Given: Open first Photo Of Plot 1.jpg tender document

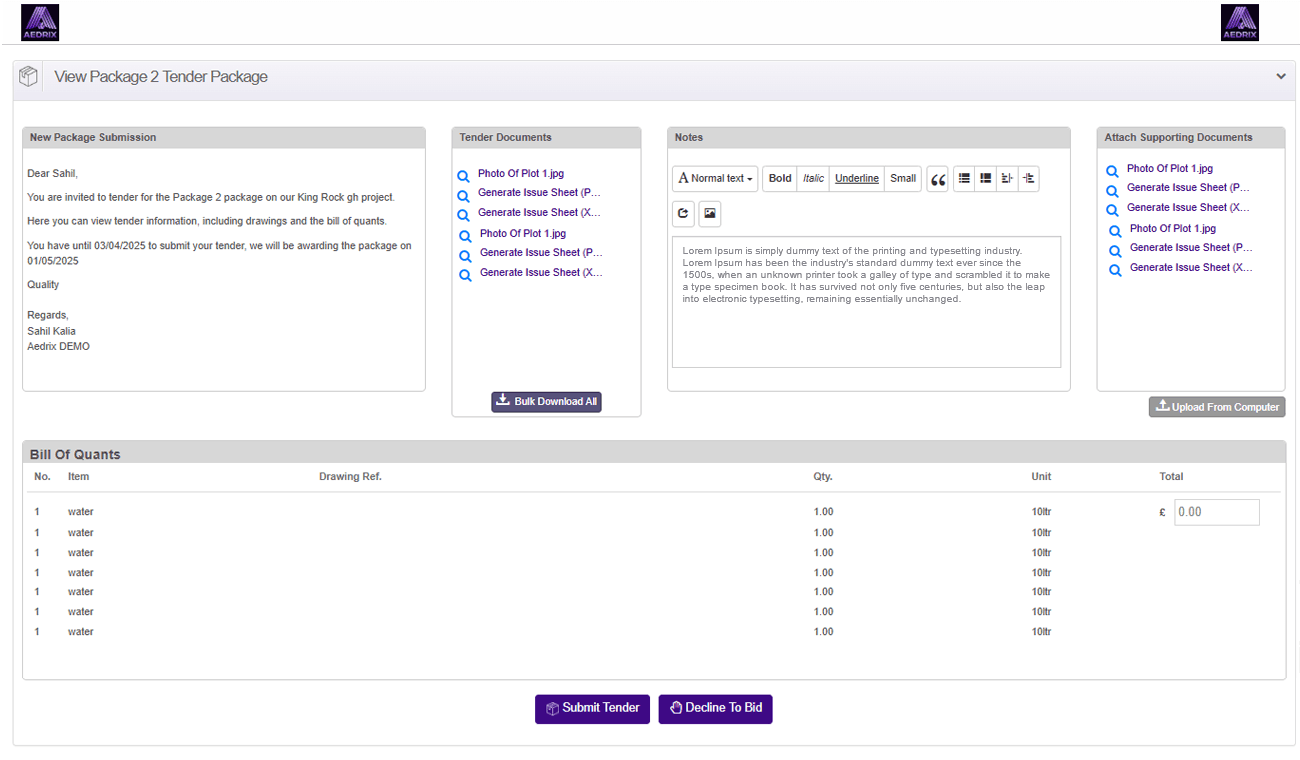Looking at the screenshot, I should point(520,174).
